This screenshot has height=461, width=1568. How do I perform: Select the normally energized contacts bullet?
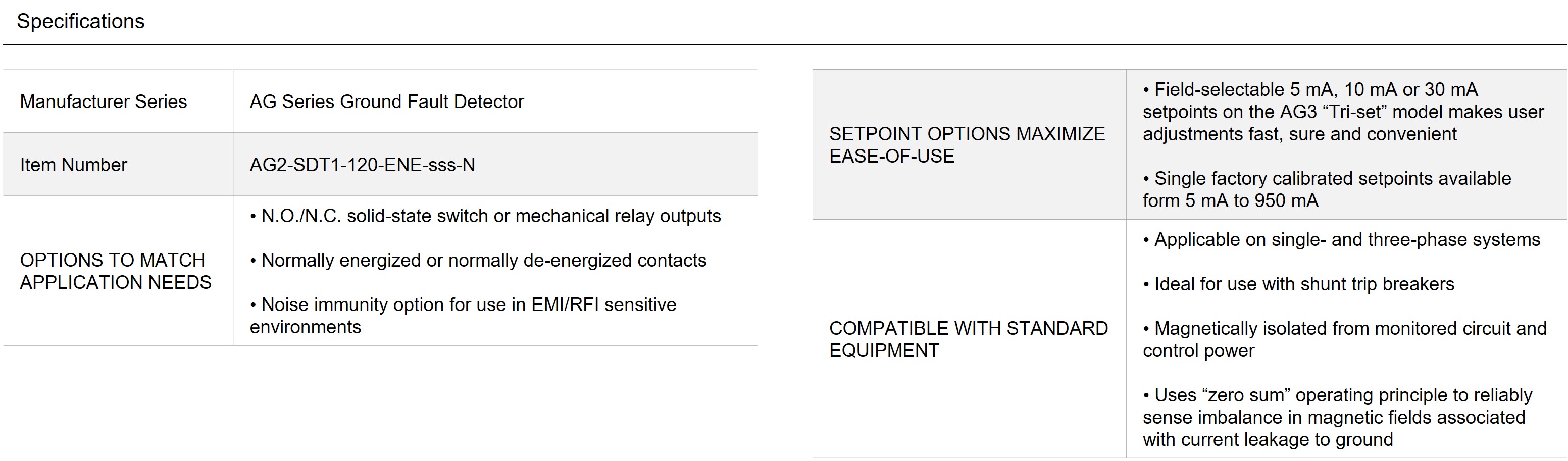pyautogui.click(x=478, y=261)
